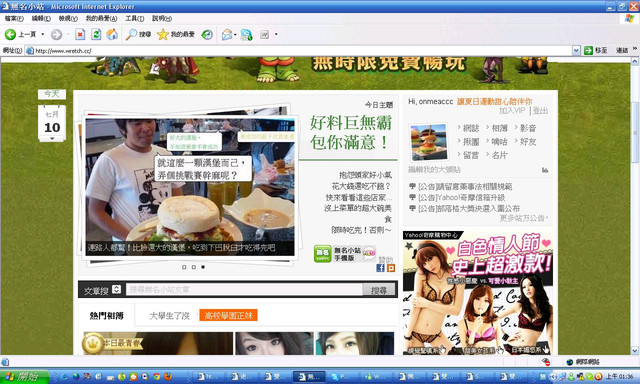The image size is (640, 384).
Task: Share via the Facebook icon
Action: pos(380,268)
